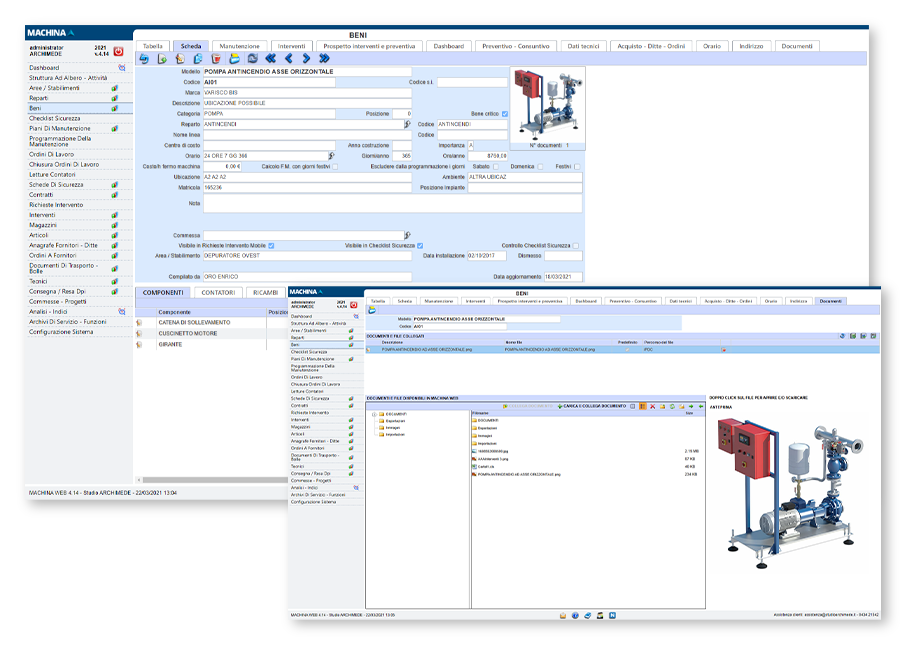
Task: Click the lookup icon next to Orario field
Action: click(331, 156)
